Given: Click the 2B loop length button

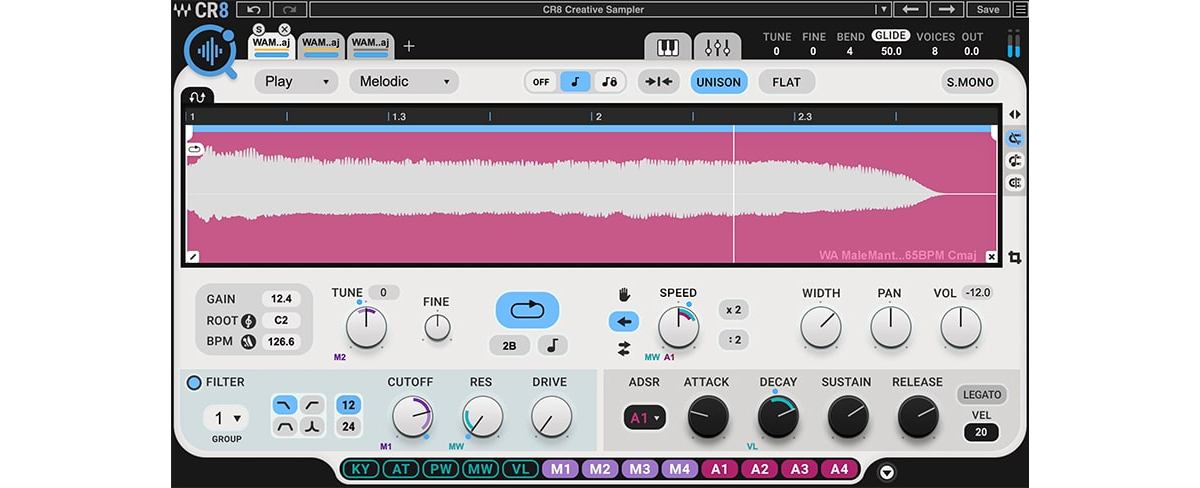Looking at the screenshot, I should coord(509,345).
